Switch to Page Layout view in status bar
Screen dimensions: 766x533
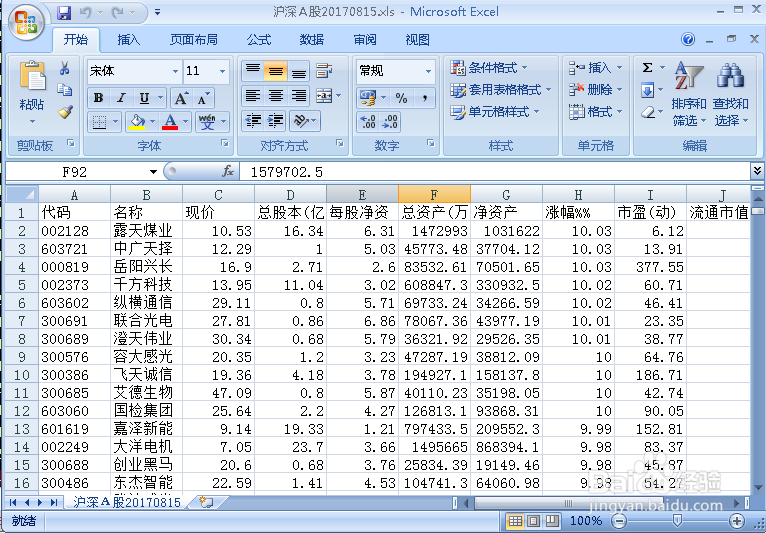534,521
